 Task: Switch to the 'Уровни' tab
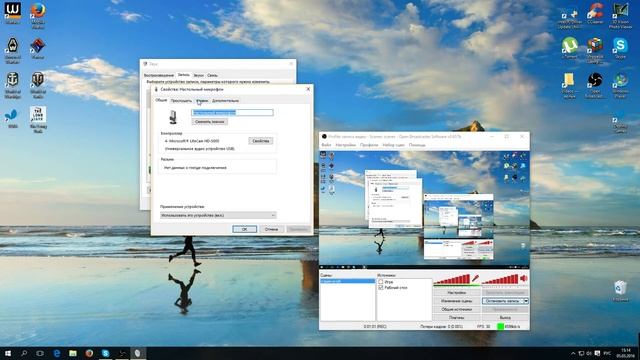(202, 100)
